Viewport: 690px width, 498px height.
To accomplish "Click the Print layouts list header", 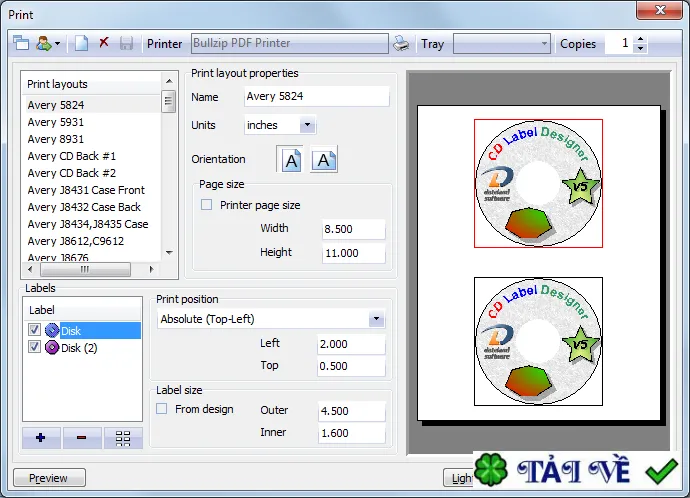I will click(92, 84).
